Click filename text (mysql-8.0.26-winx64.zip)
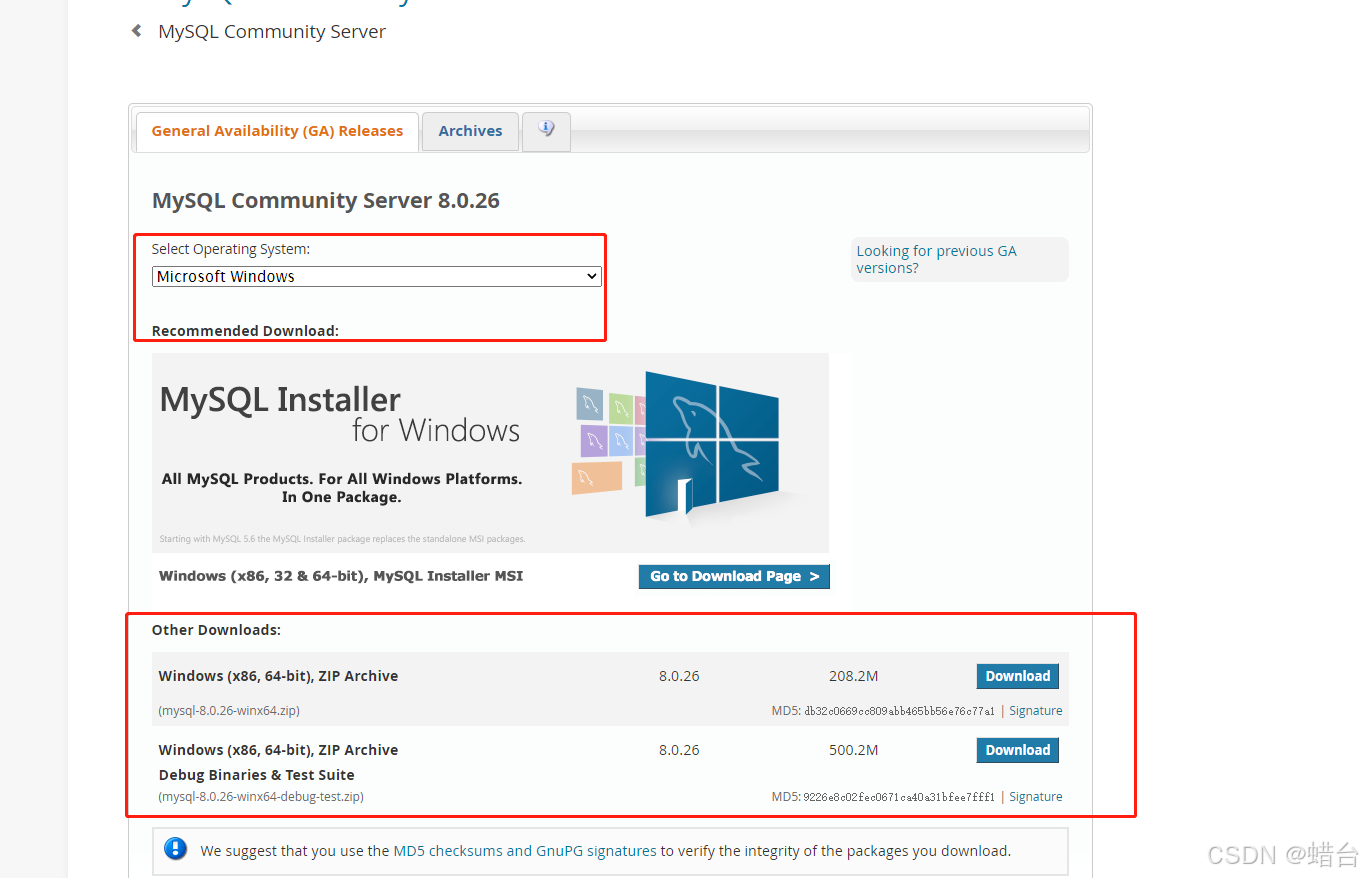This screenshot has width=1364, height=878. [x=229, y=711]
